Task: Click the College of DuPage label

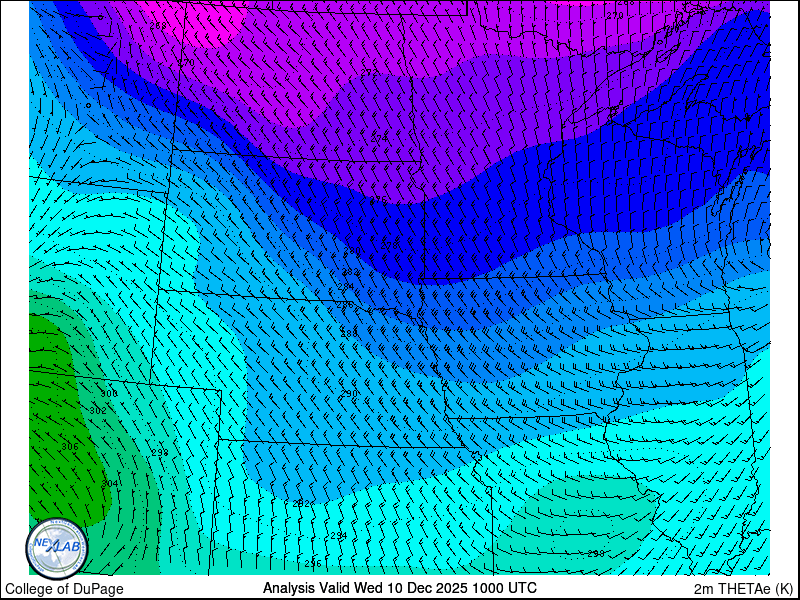Action: 64,589
